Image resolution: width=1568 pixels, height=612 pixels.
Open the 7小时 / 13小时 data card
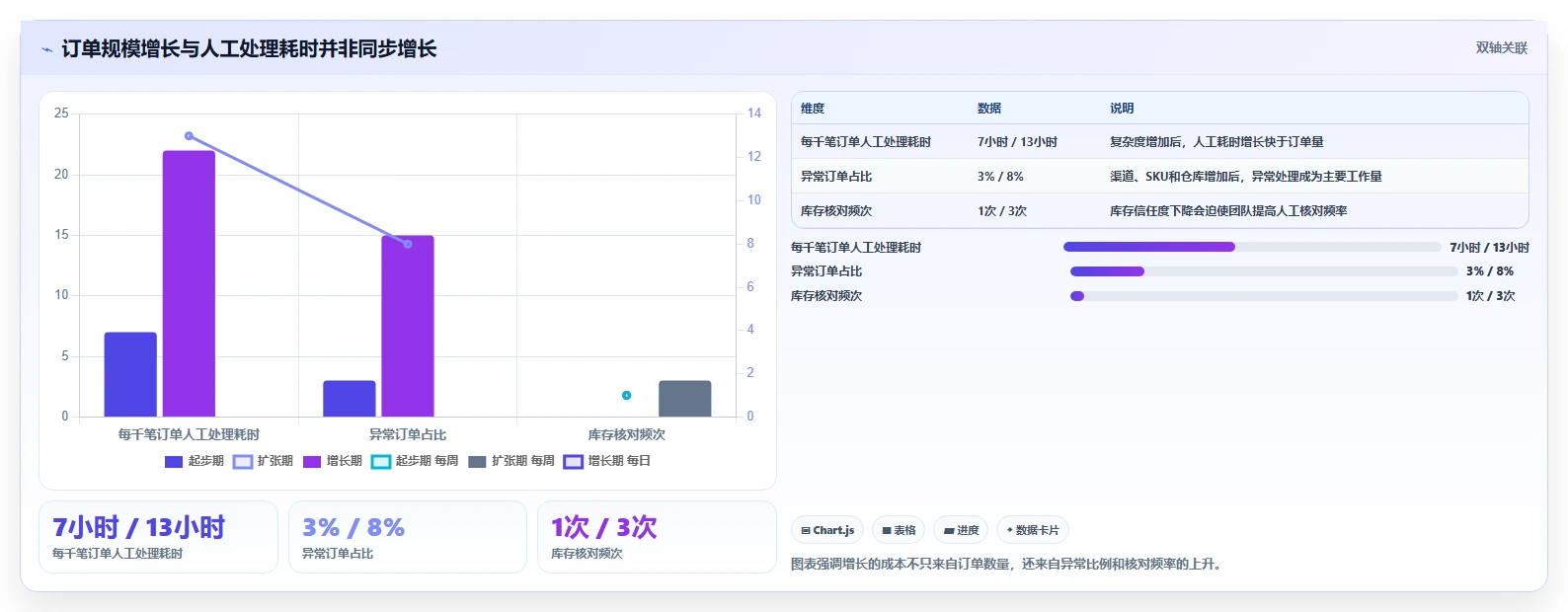click(158, 537)
